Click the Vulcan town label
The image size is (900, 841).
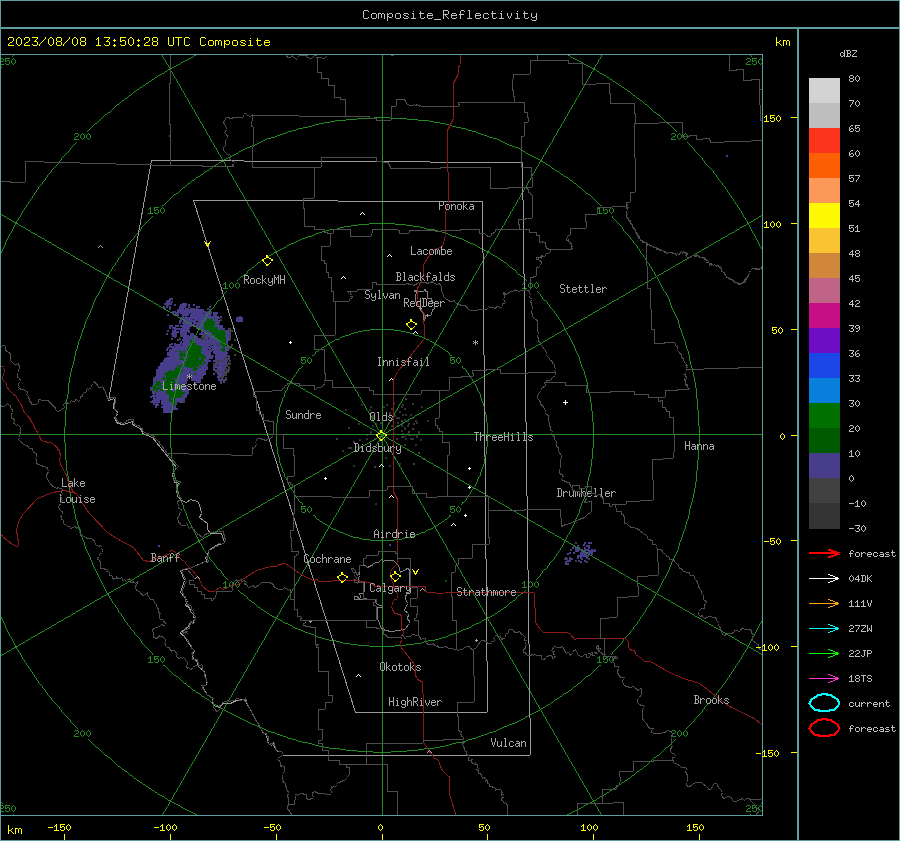tap(508, 743)
